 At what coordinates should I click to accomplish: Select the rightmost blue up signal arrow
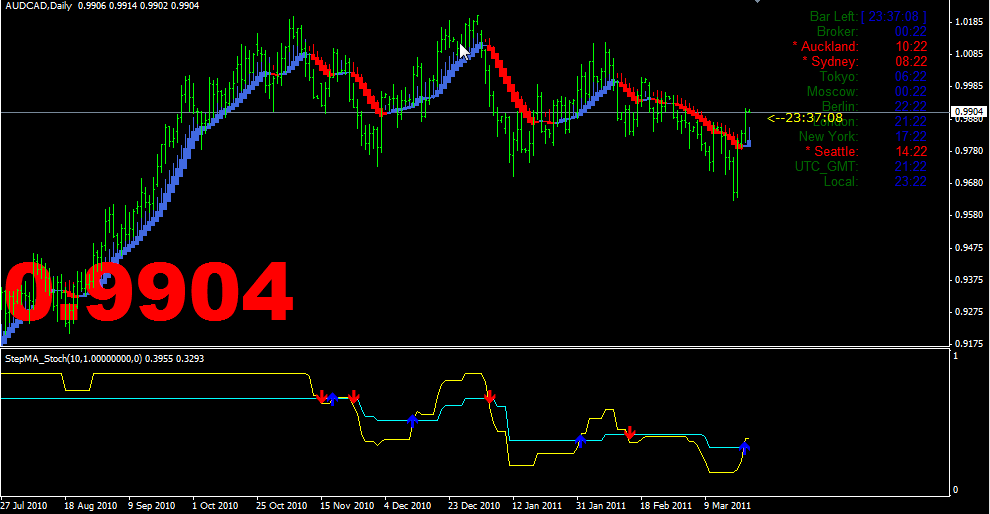pos(744,445)
